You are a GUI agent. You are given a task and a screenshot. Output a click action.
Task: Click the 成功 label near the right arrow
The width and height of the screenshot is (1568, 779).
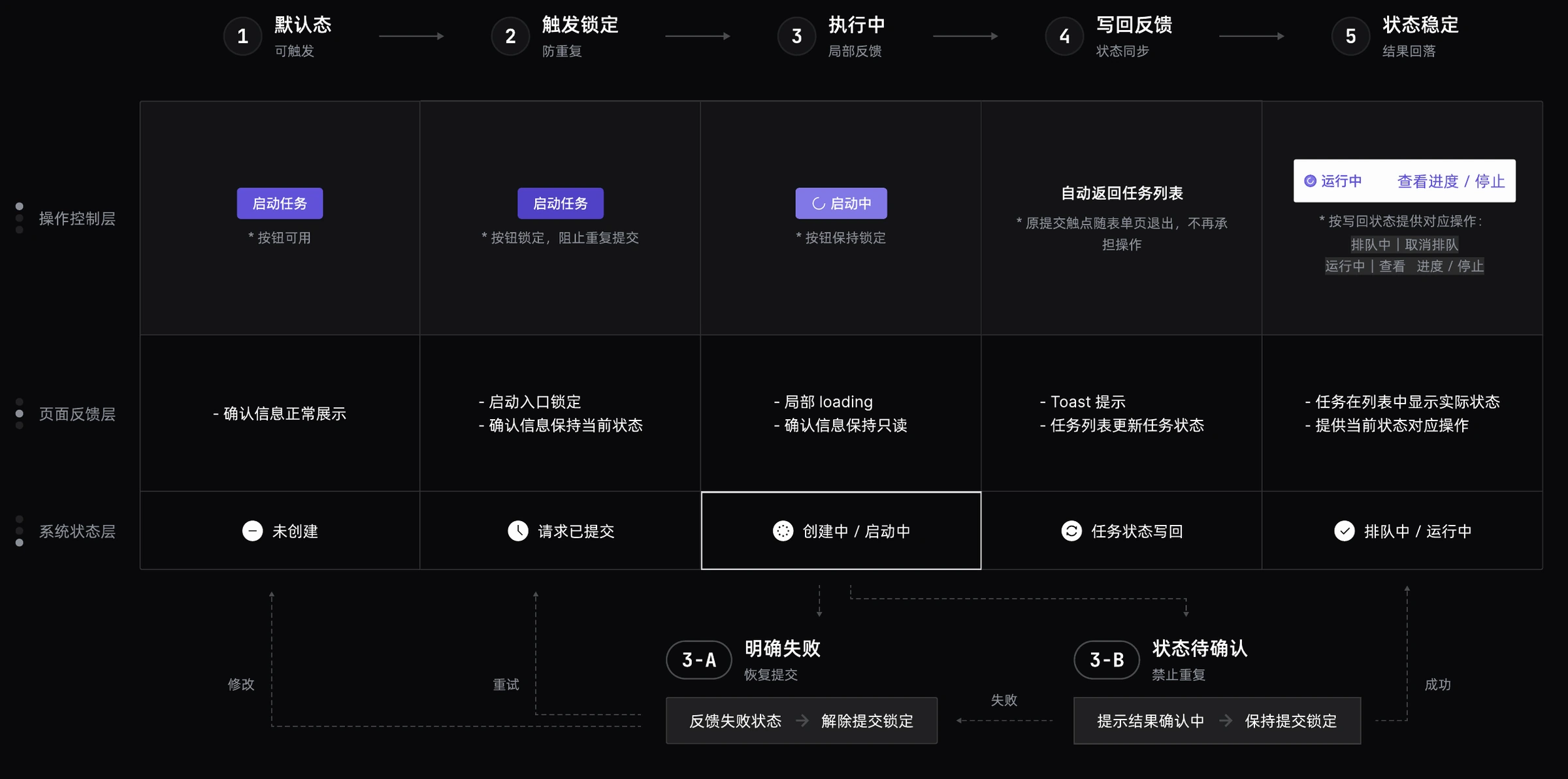1438,684
